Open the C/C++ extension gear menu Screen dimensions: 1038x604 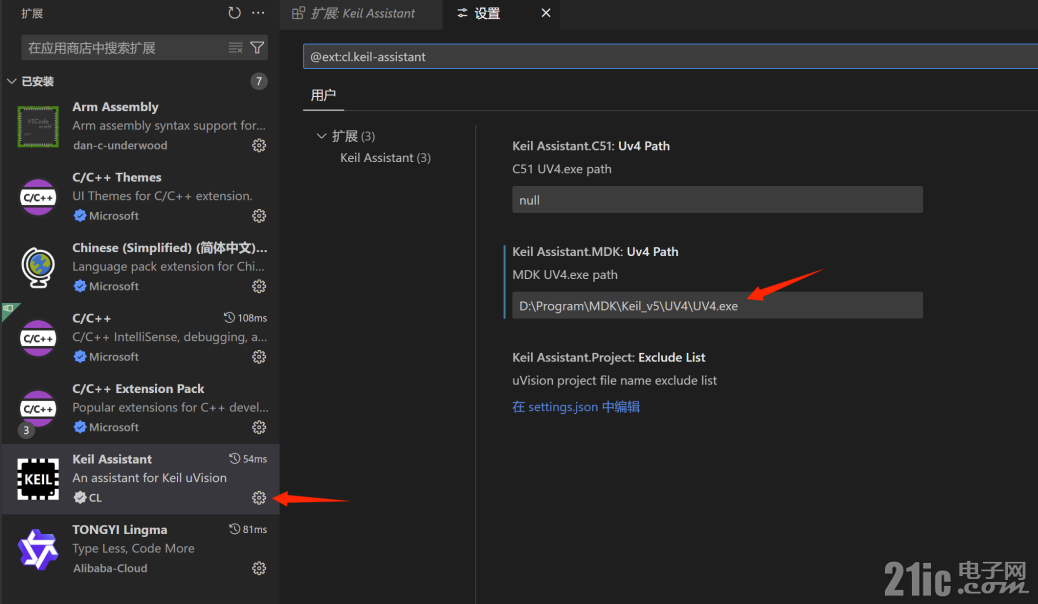pos(258,356)
